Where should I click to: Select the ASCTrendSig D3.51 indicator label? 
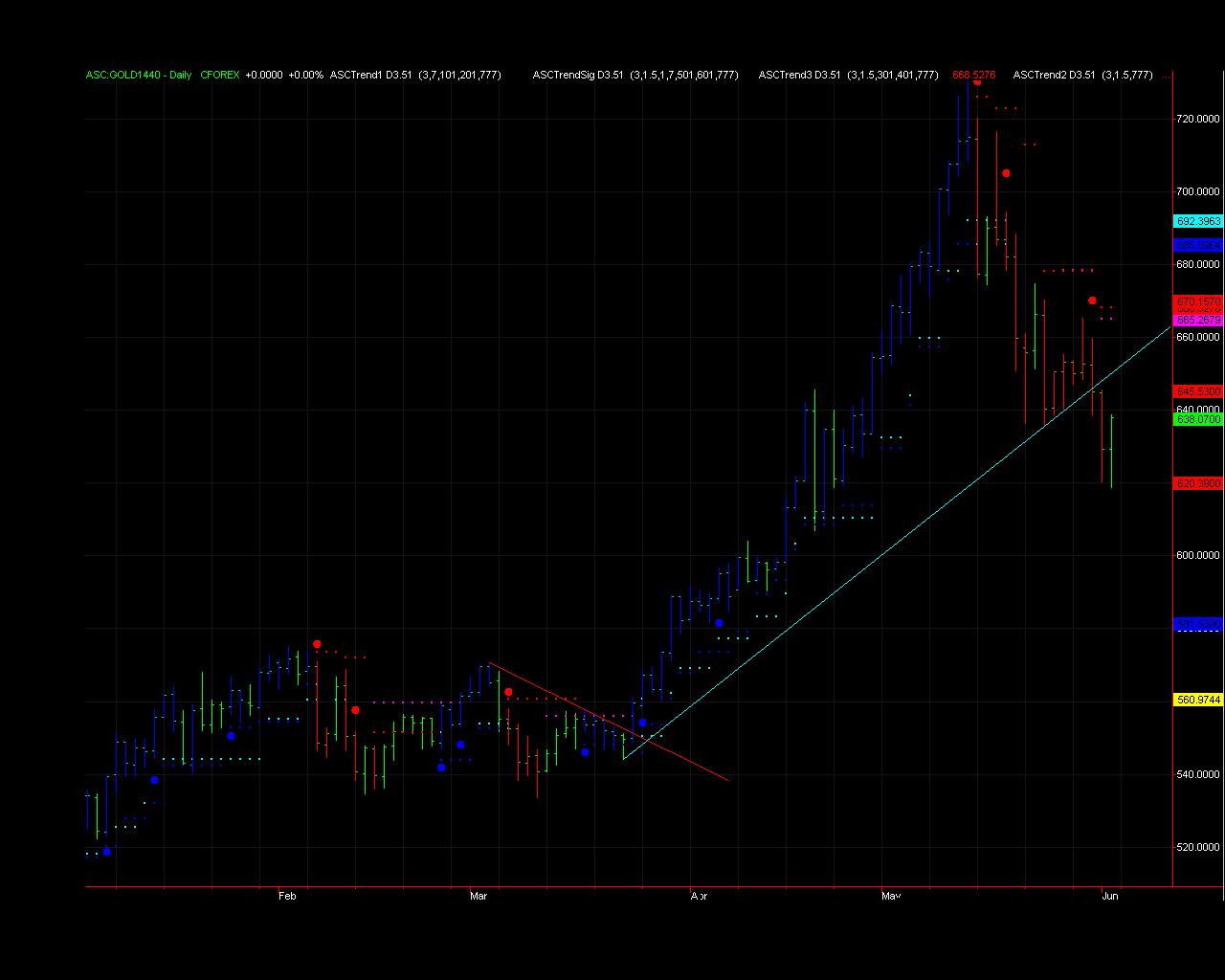(x=578, y=75)
